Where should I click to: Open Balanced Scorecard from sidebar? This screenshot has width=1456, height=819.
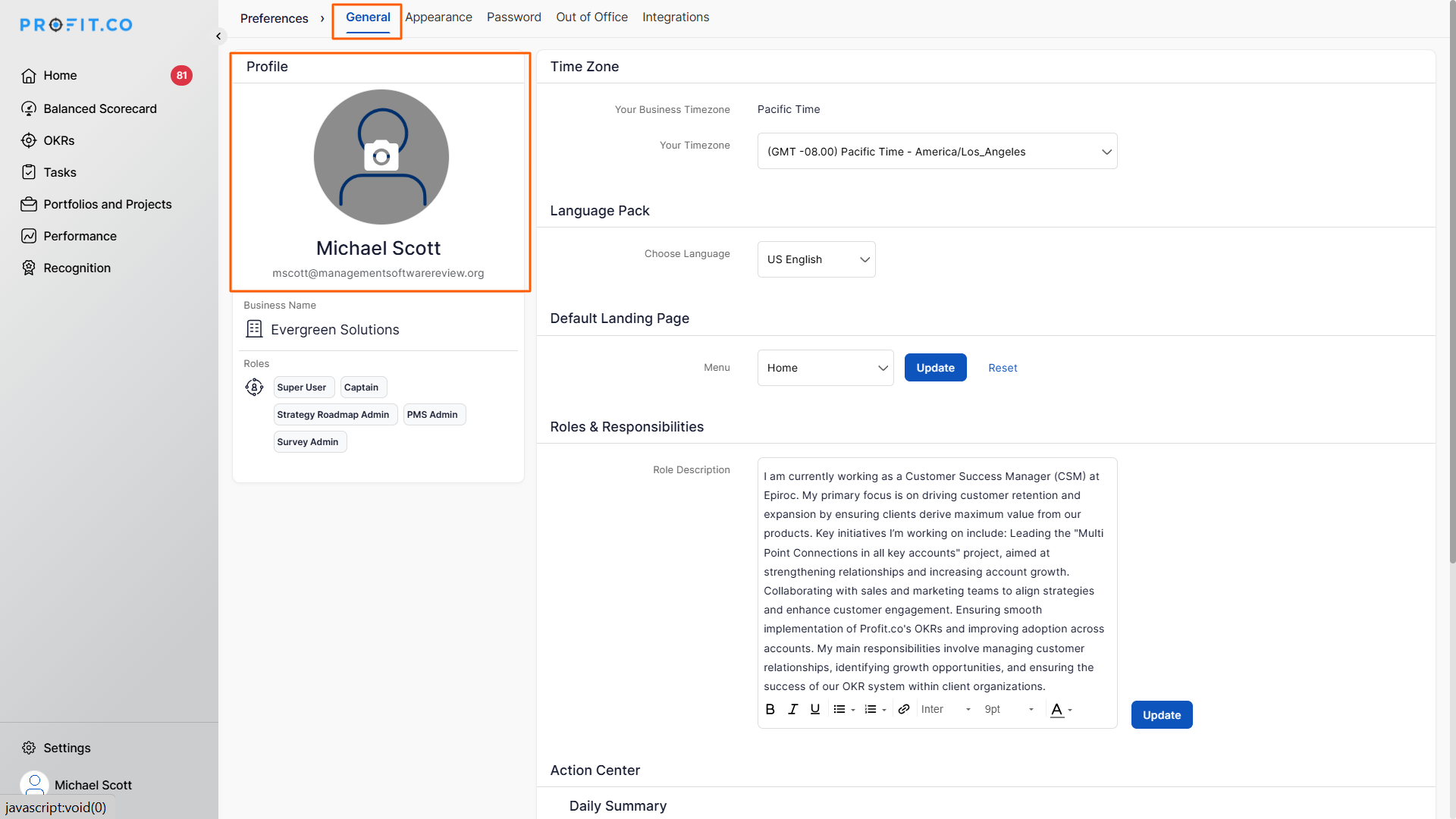99,108
